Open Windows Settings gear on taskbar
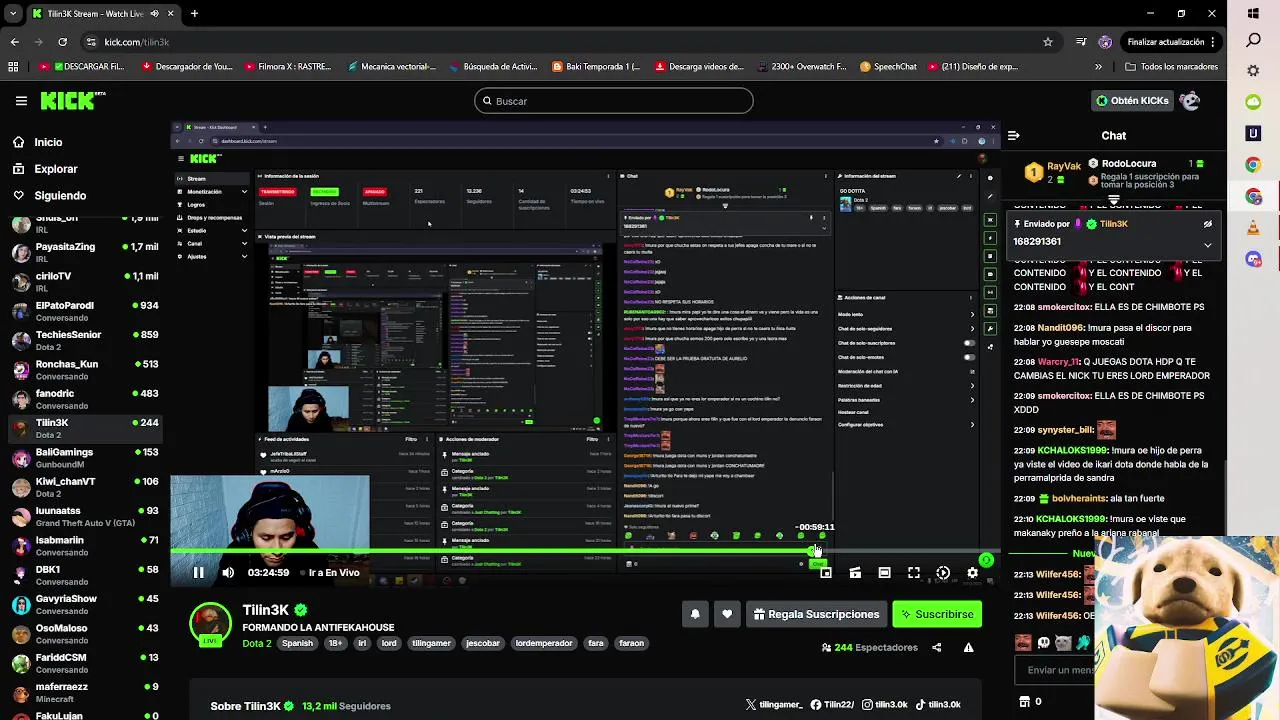Image resolution: width=1280 pixels, height=720 pixels. pyautogui.click(x=1253, y=71)
